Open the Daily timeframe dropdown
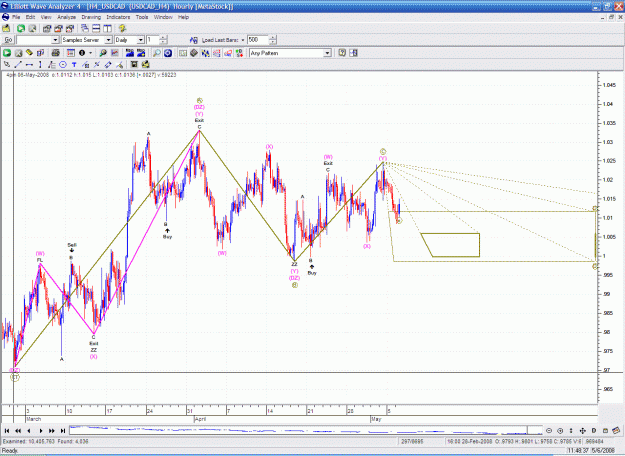 [141, 40]
